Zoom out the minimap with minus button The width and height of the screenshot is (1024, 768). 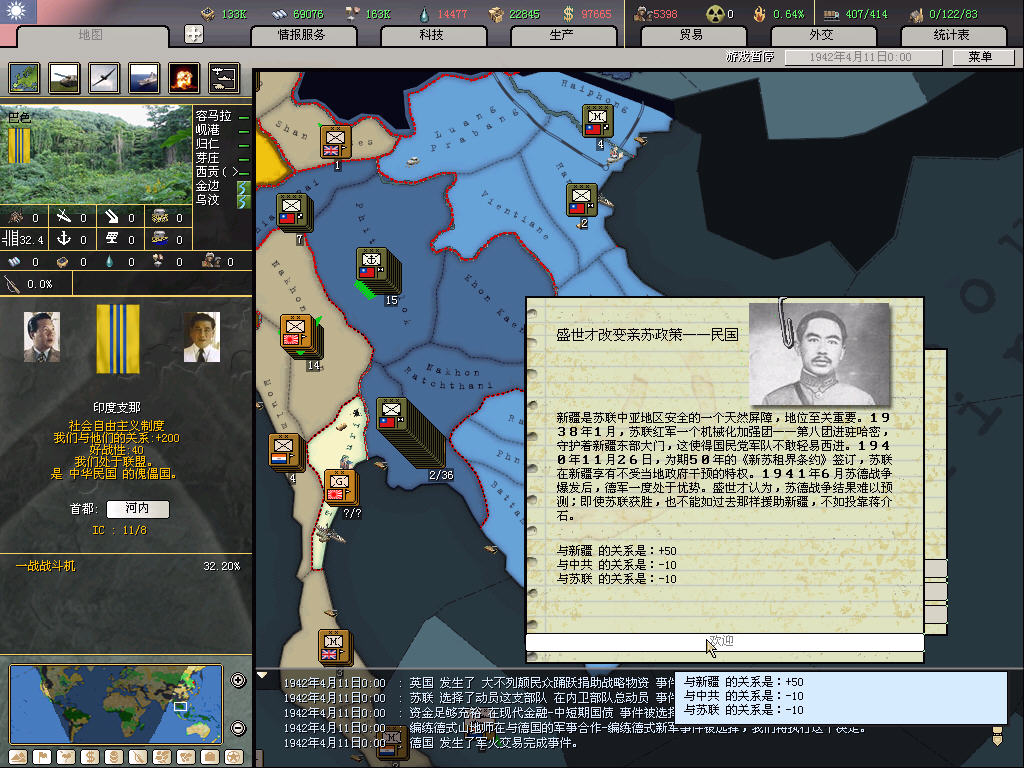point(238,728)
